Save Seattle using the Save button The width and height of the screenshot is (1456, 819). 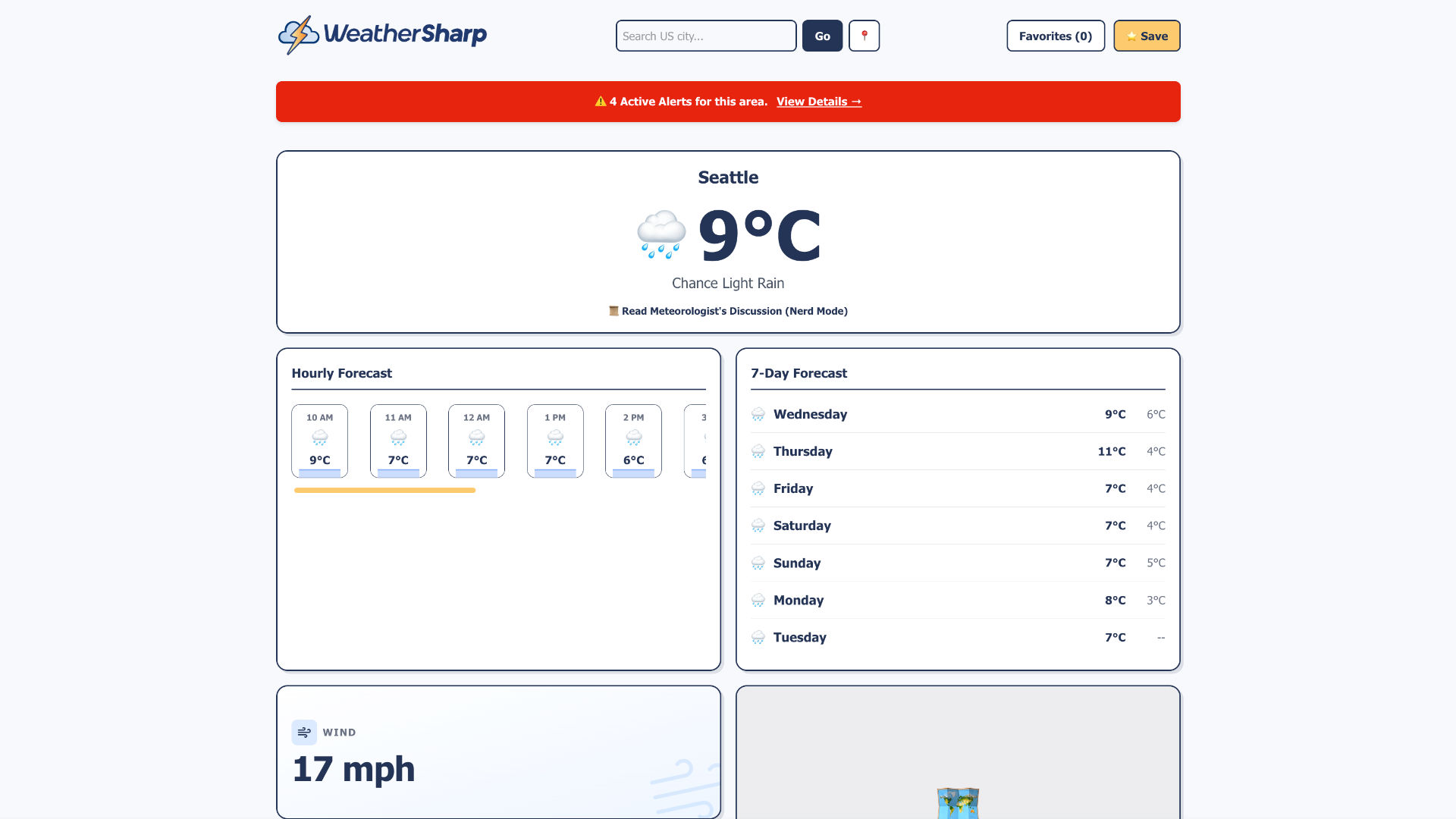coord(1147,36)
